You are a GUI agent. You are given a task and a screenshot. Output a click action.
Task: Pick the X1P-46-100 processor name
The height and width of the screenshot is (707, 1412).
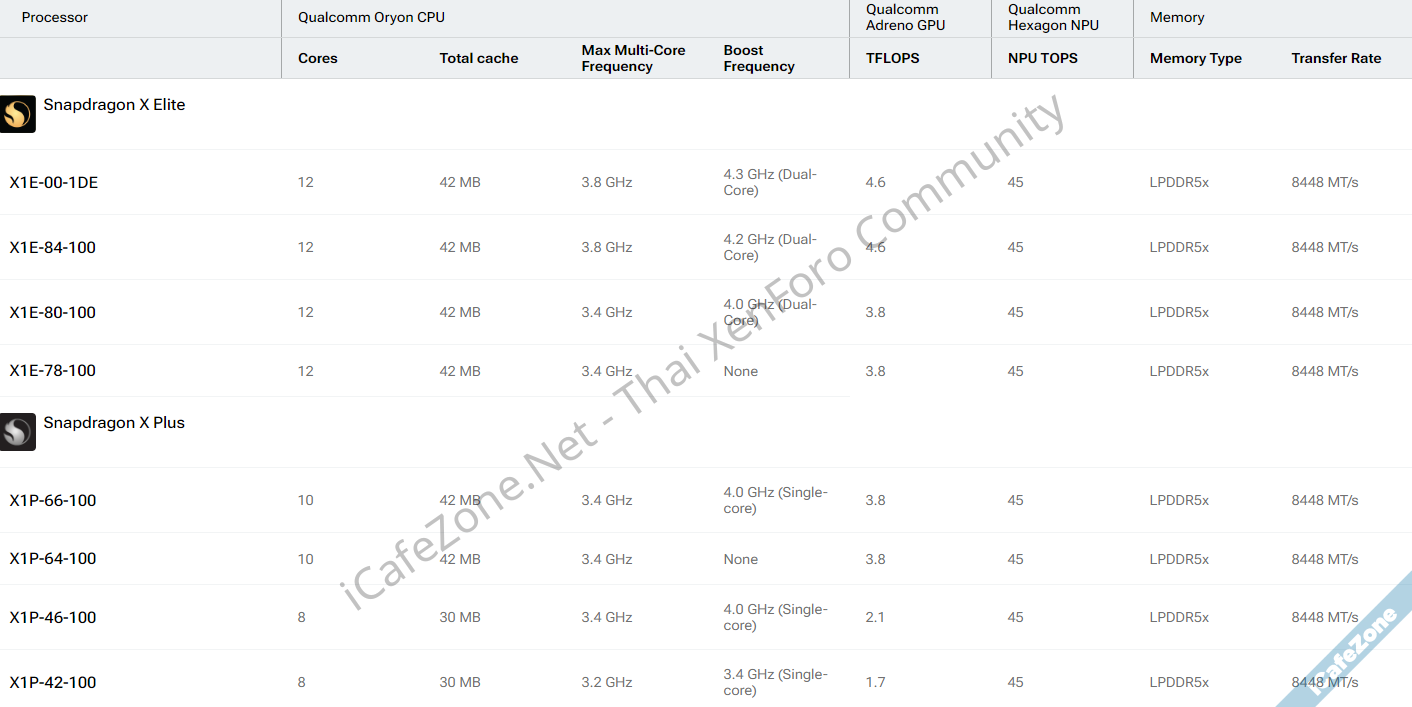point(53,617)
